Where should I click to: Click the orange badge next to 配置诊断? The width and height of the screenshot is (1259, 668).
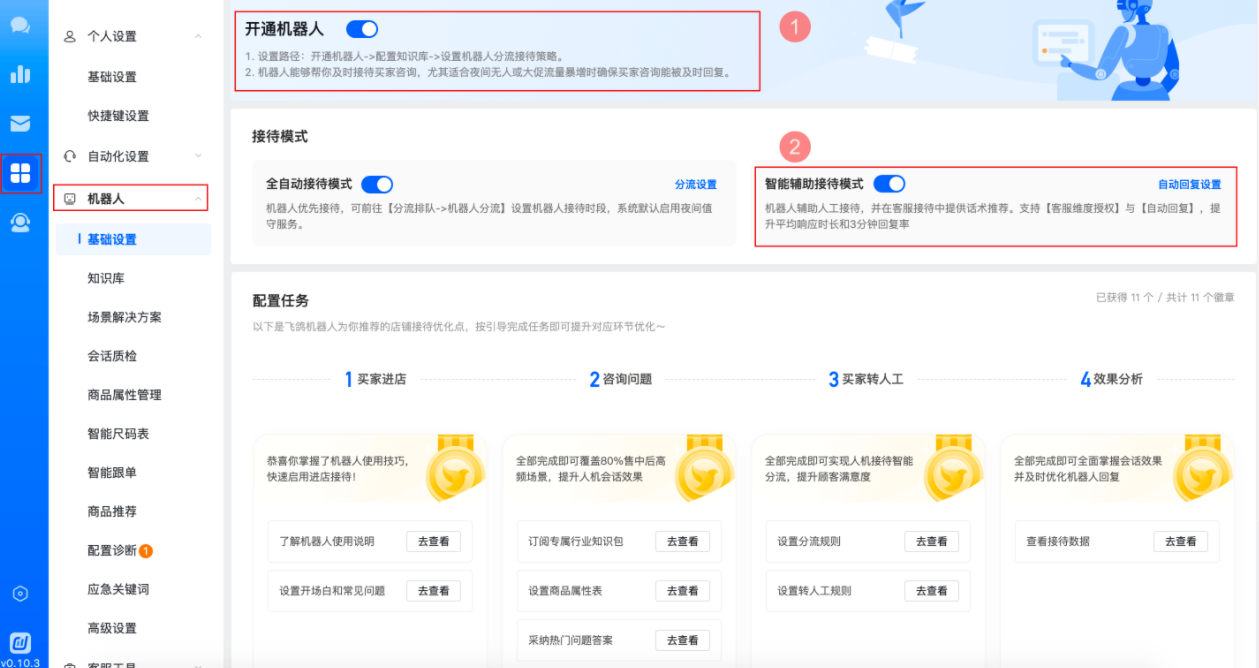tap(146, 551)
